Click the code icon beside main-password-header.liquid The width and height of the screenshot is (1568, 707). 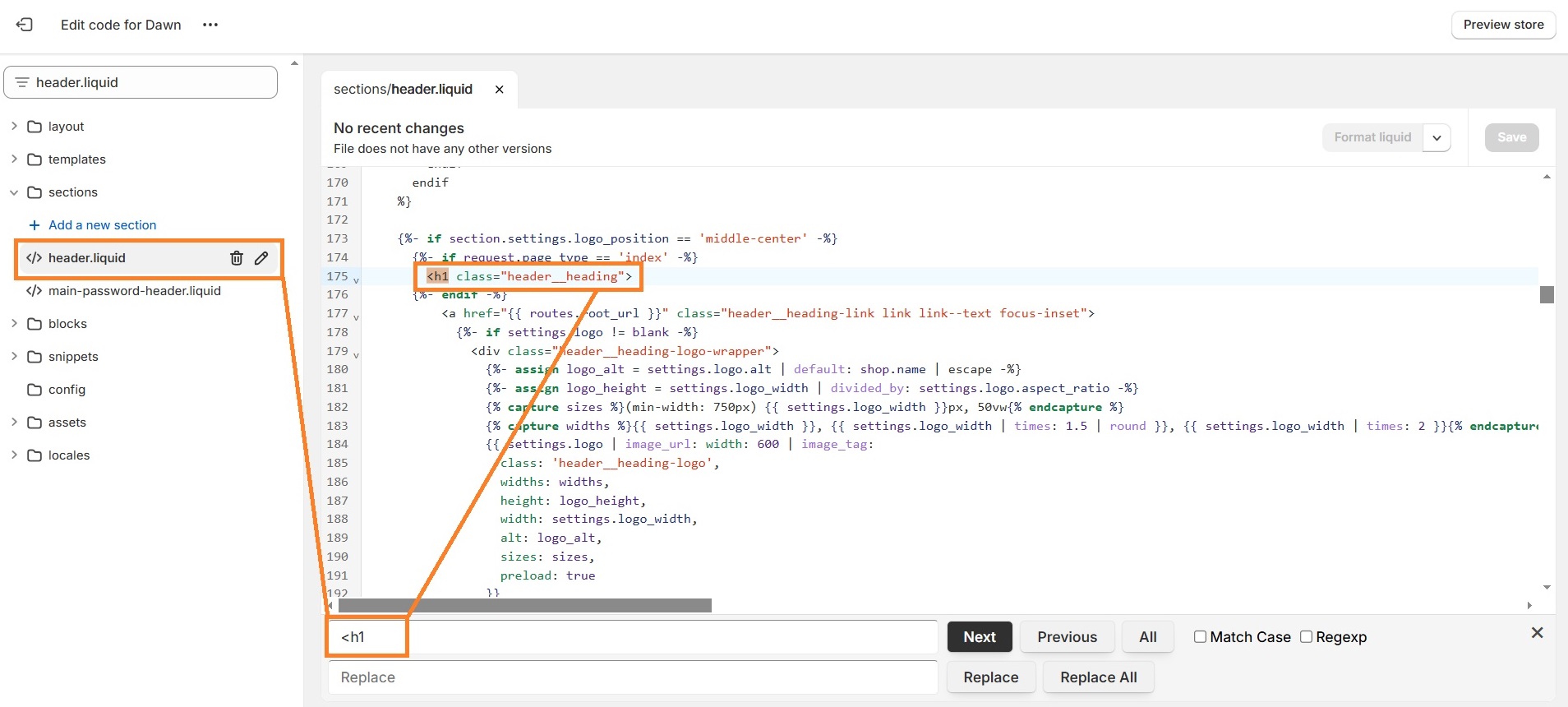pyautogui.click(x=34, y=291)
